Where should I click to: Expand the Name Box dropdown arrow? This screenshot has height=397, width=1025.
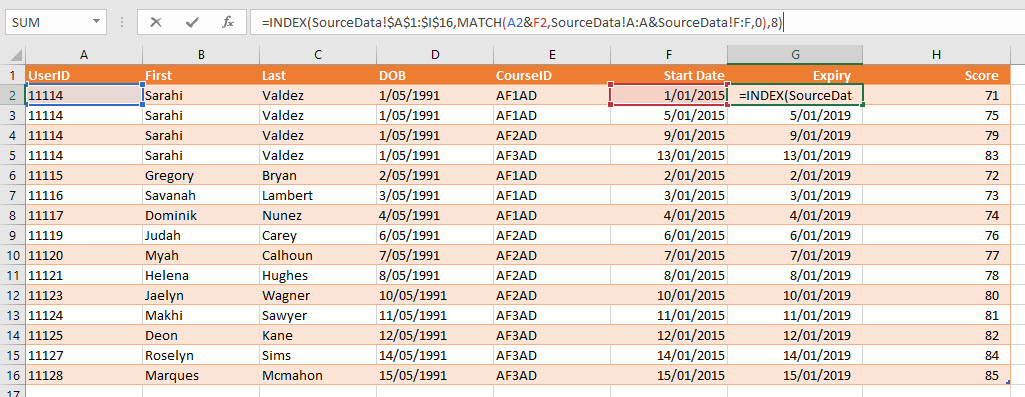tap(97, 22)
